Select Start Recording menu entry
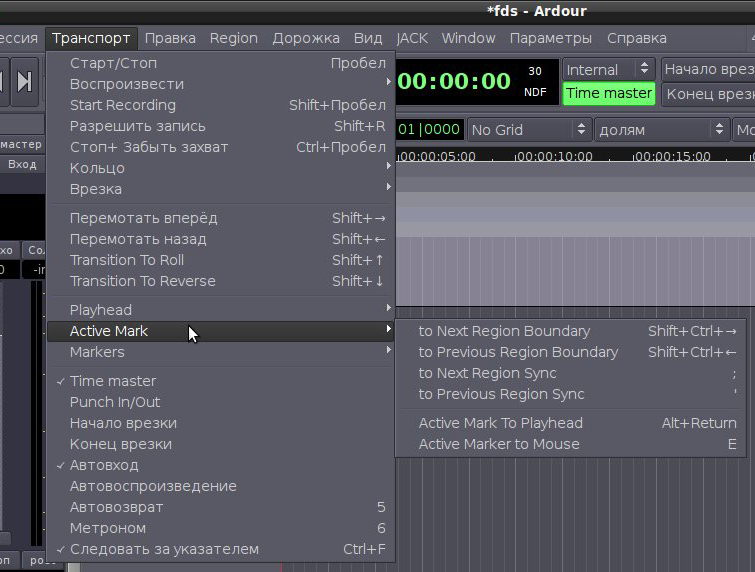 (221, 105)
